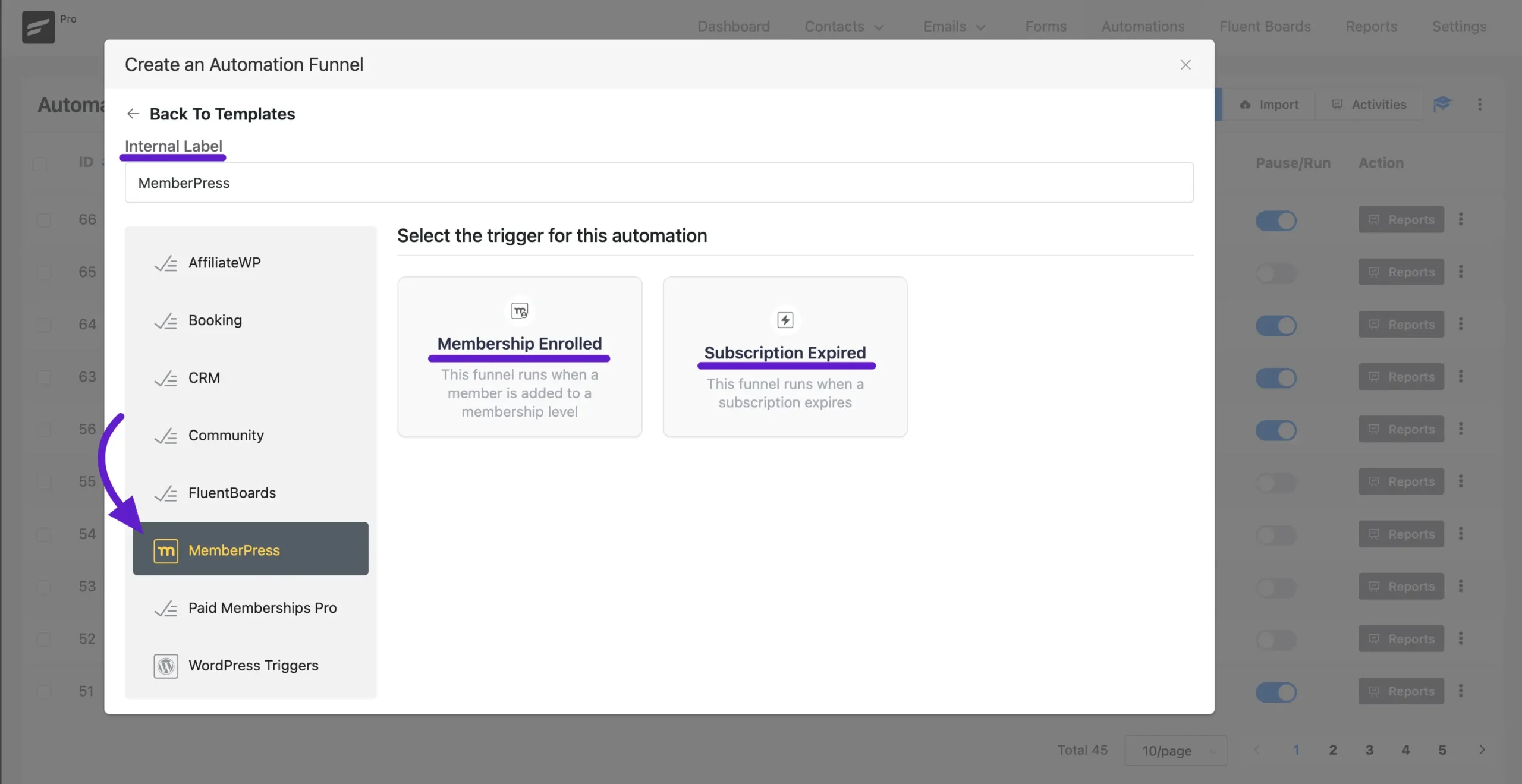Viewport: 1522px width, 784px height.
Task: Click the WordPress logo icon for WordPress Triggers
Action: pos(166,666)
